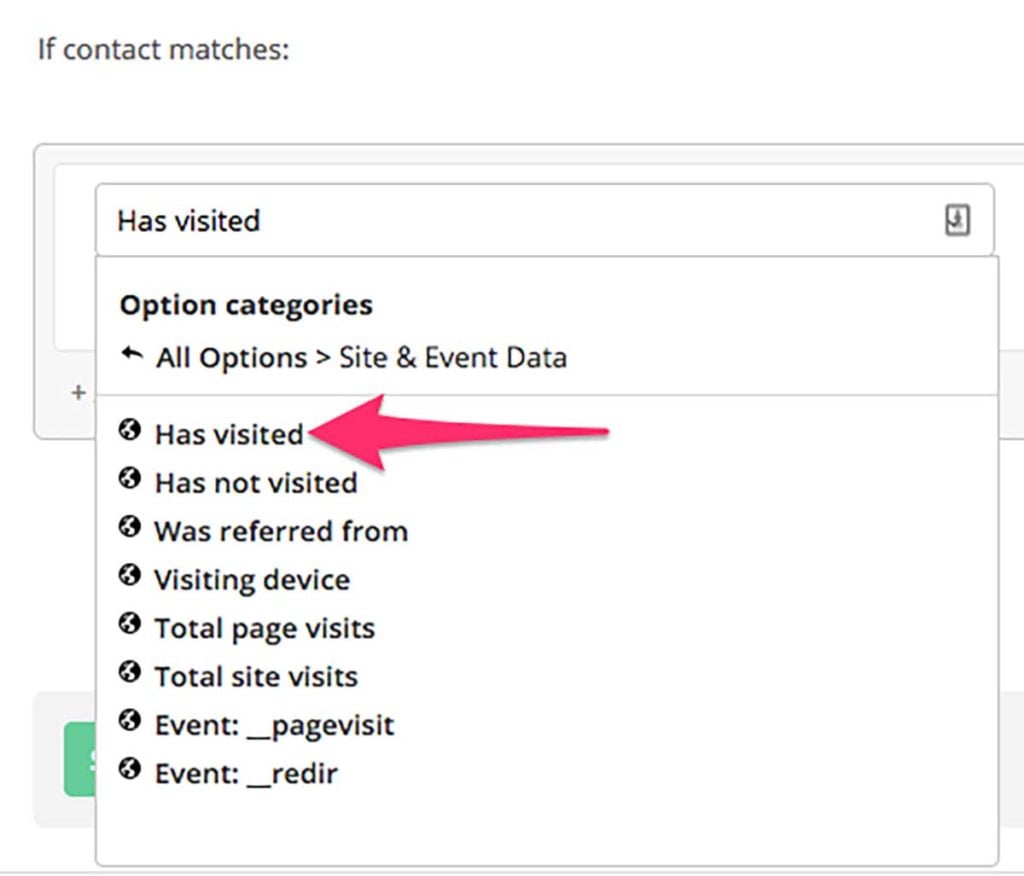This screenshot has width=1024, height=876.
Task: Select the Has not visited option
Action: point(256,483)
